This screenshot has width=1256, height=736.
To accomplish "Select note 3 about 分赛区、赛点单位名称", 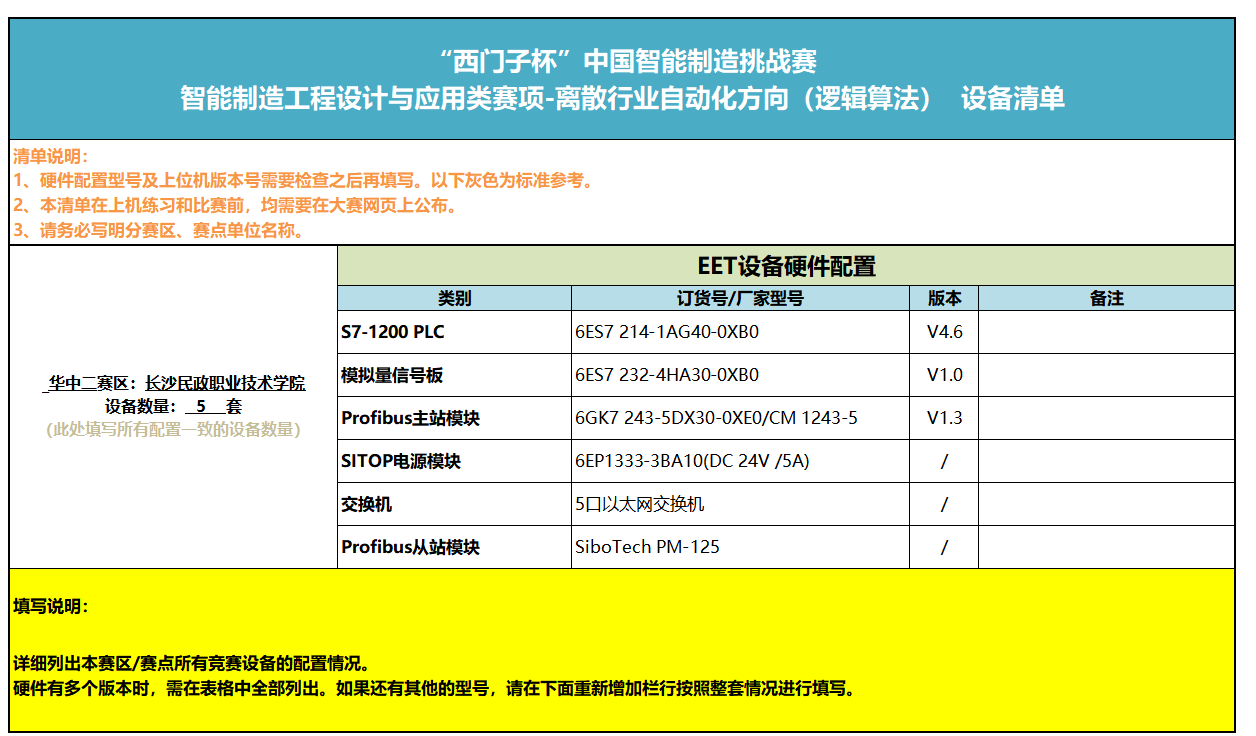I will [159, 230].
